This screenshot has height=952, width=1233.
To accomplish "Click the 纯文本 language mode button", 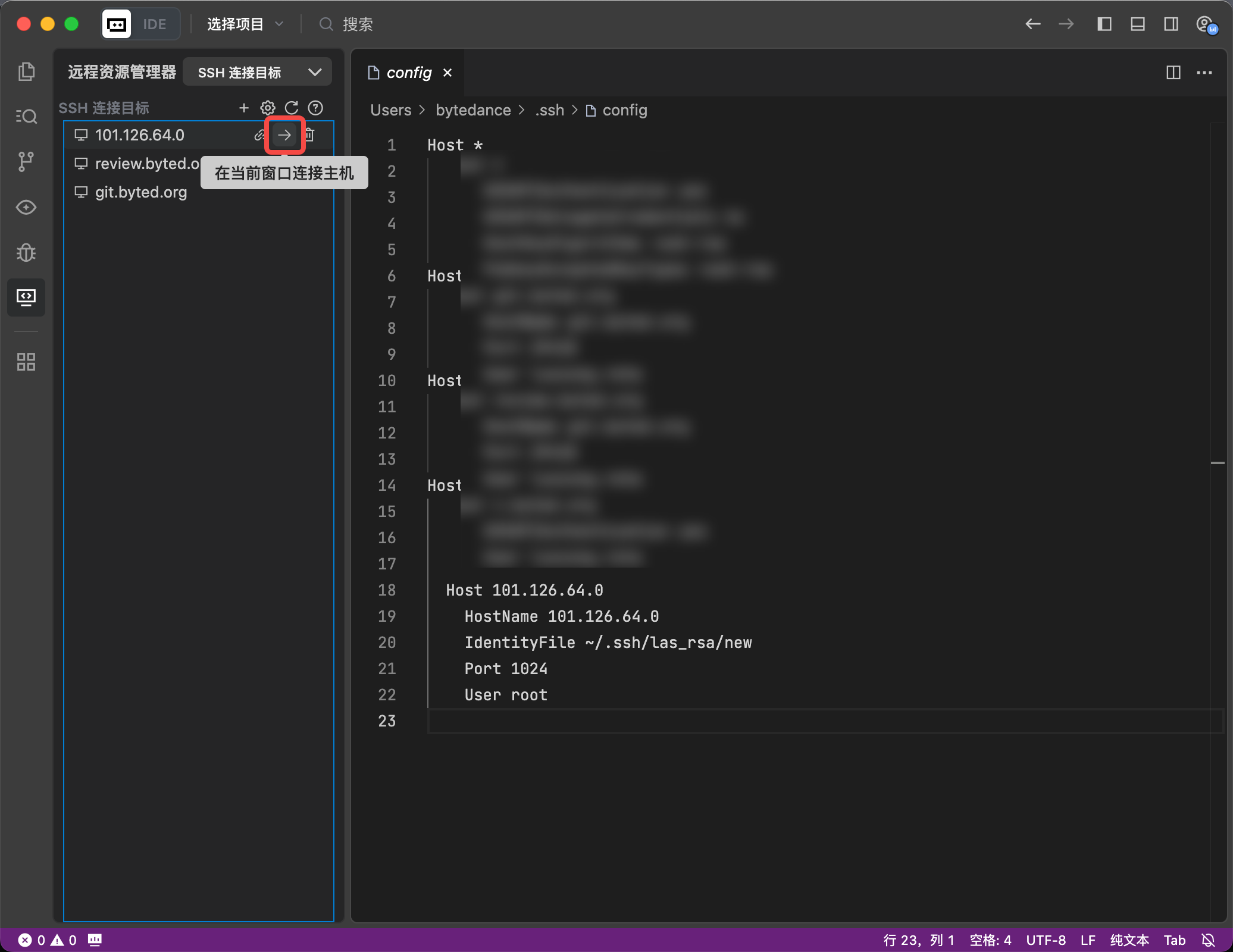I will point(1129,940).
